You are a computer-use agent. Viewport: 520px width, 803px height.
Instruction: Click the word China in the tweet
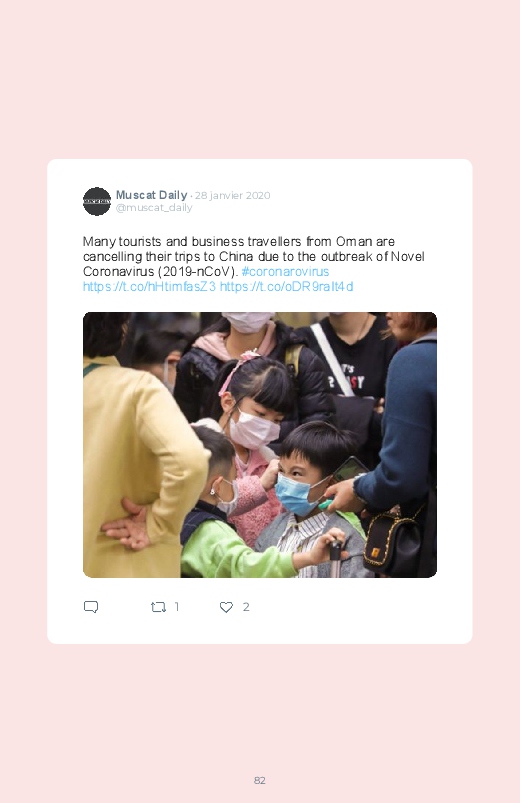coord(236,256)
